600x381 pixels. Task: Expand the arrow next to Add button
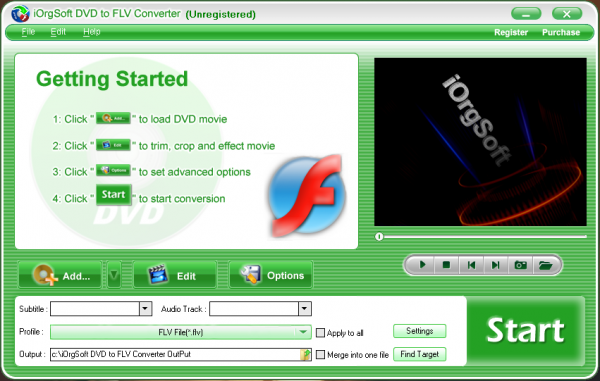tap(114, 275)
